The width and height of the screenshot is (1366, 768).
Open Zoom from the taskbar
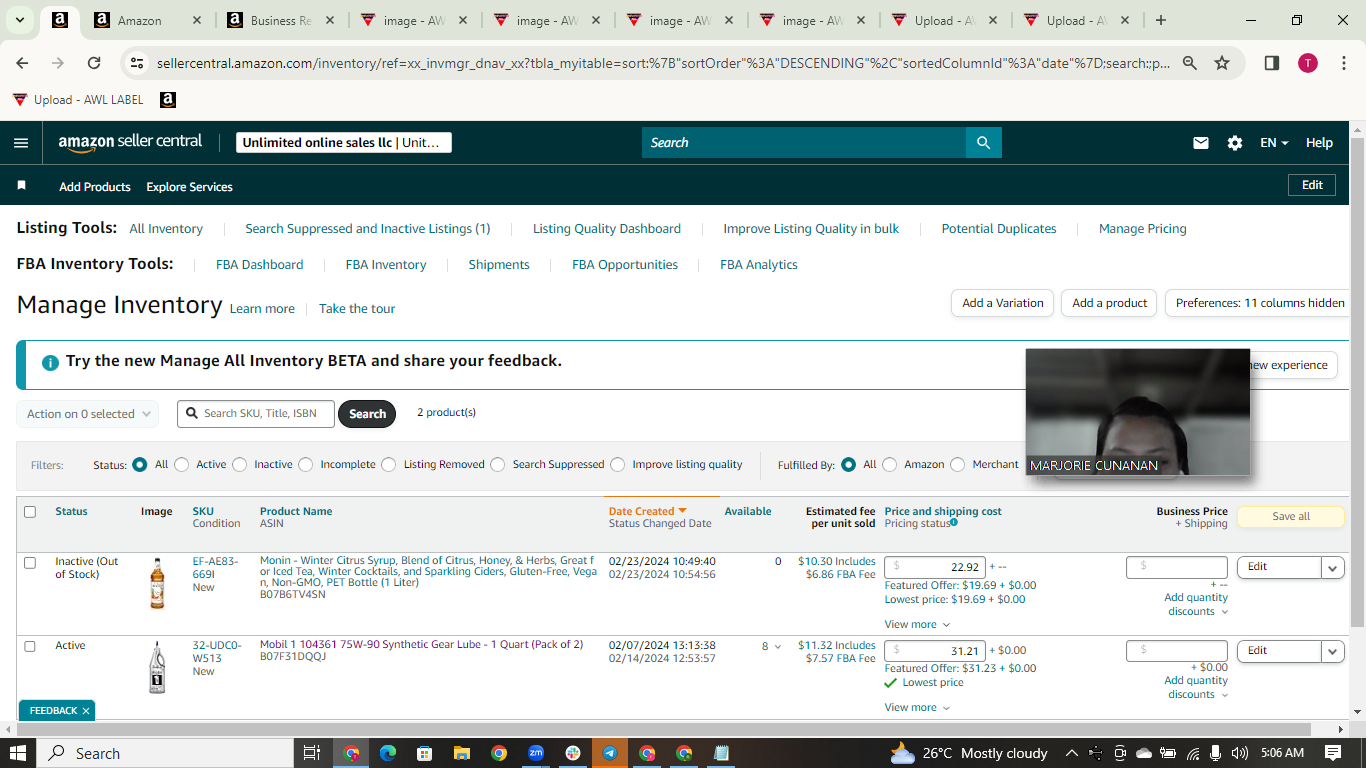point(536,753)
